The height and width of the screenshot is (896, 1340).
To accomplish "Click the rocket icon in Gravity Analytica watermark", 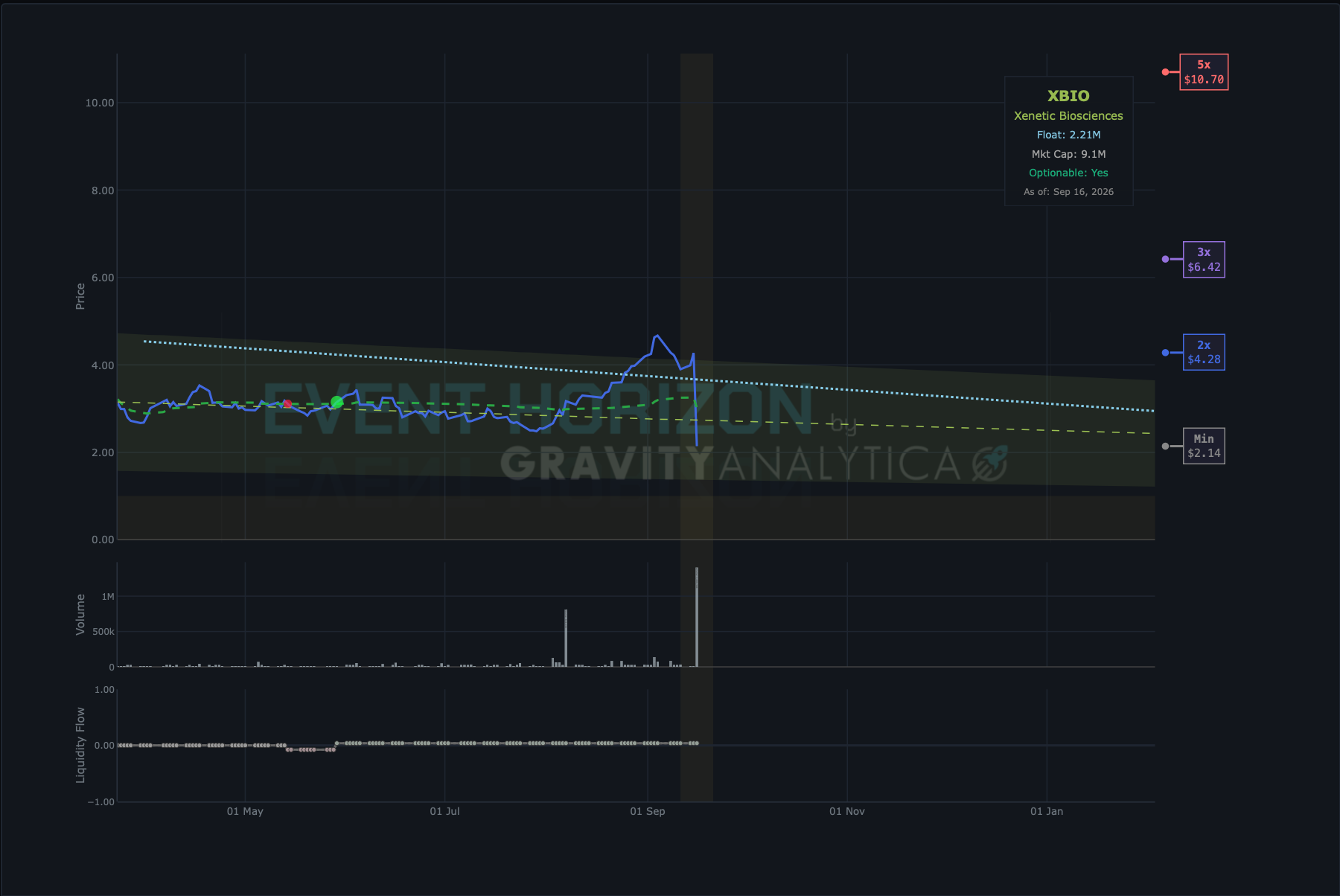I will pyautogui.click(x=991, y=463).
